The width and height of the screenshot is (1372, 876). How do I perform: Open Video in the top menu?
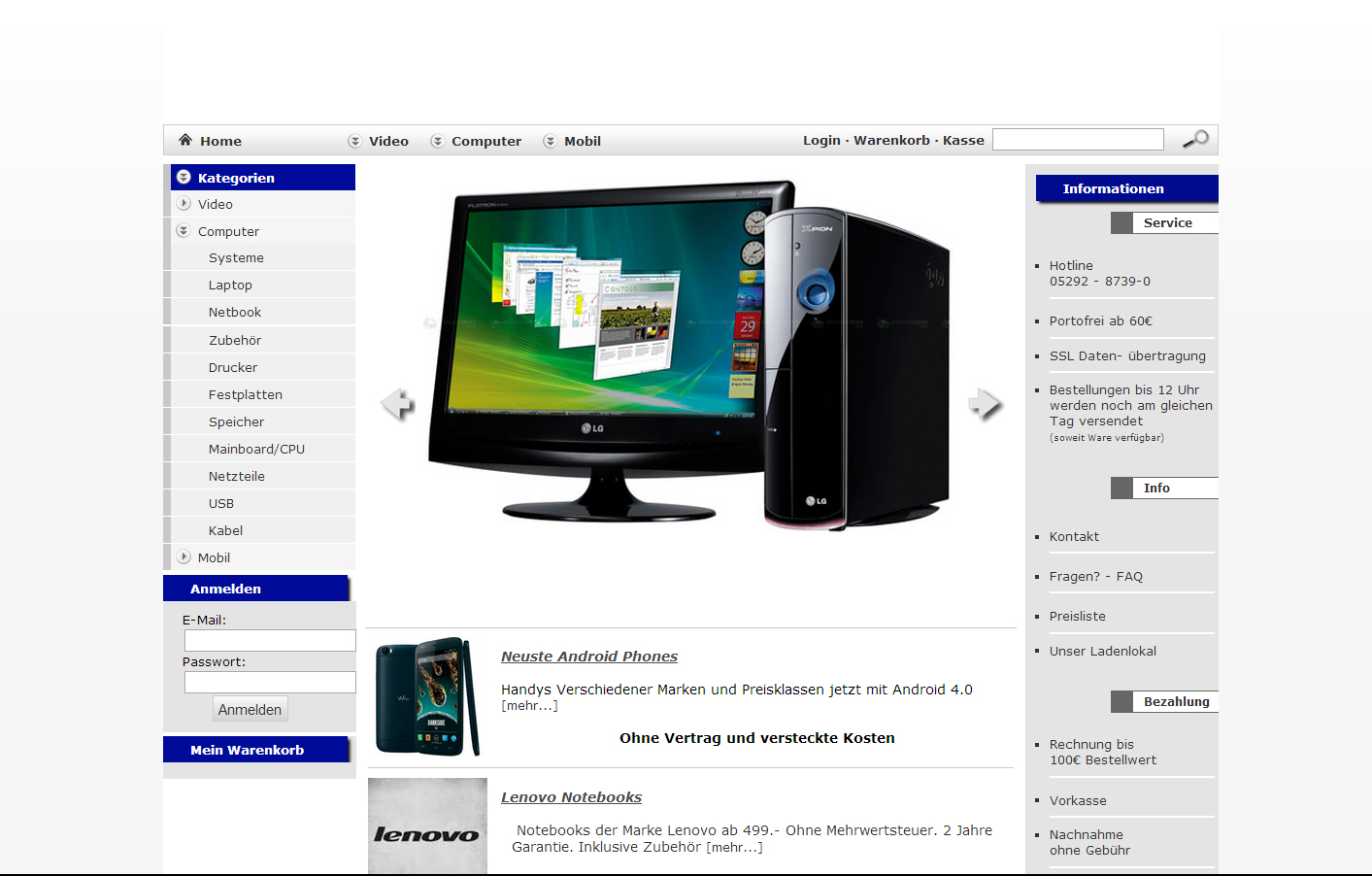tap(388, 141)
